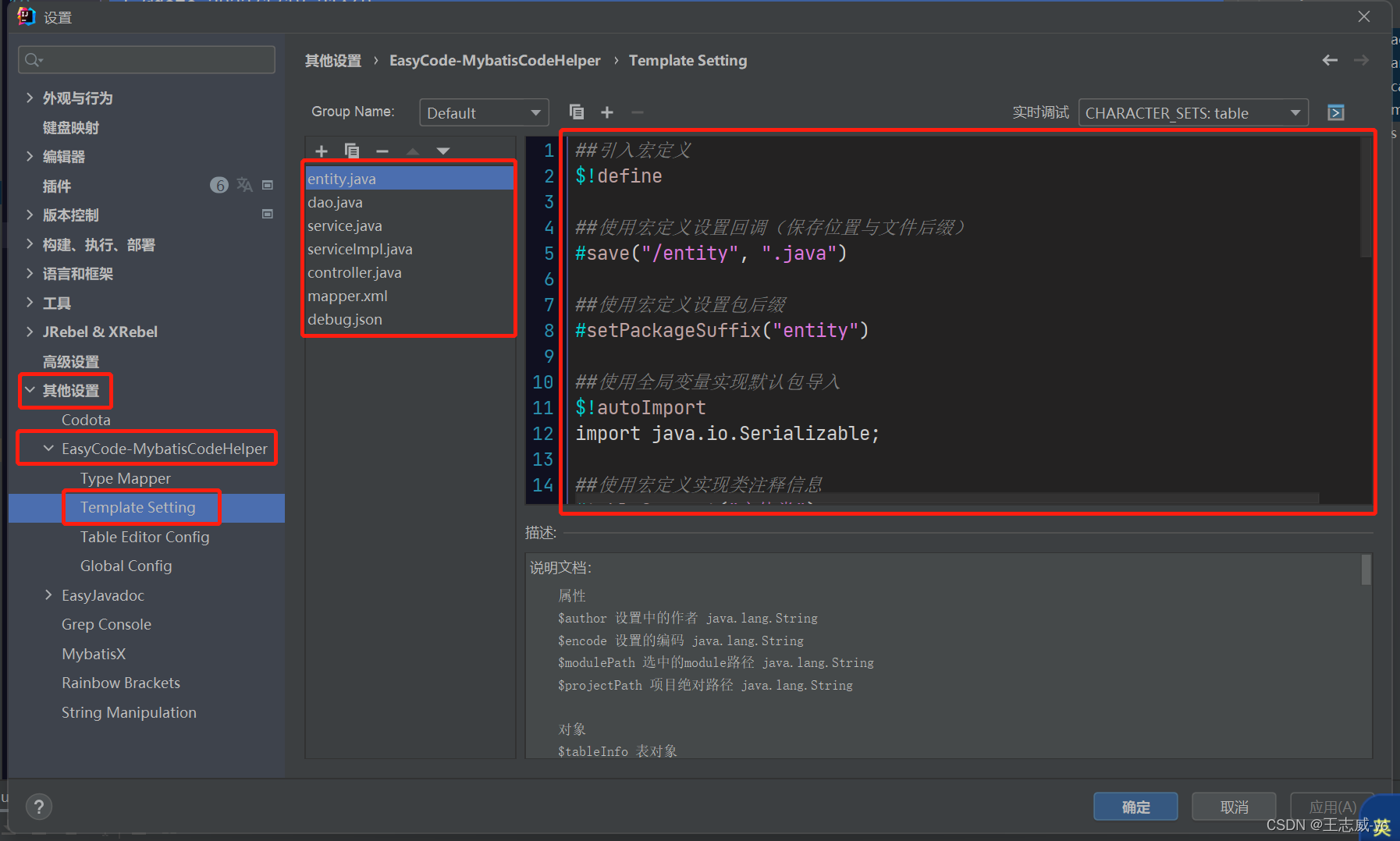Image resolution: width=1400 pixels, height=841 pixels.
Task: Click the plugins translation icon
Action: point(244,185)
